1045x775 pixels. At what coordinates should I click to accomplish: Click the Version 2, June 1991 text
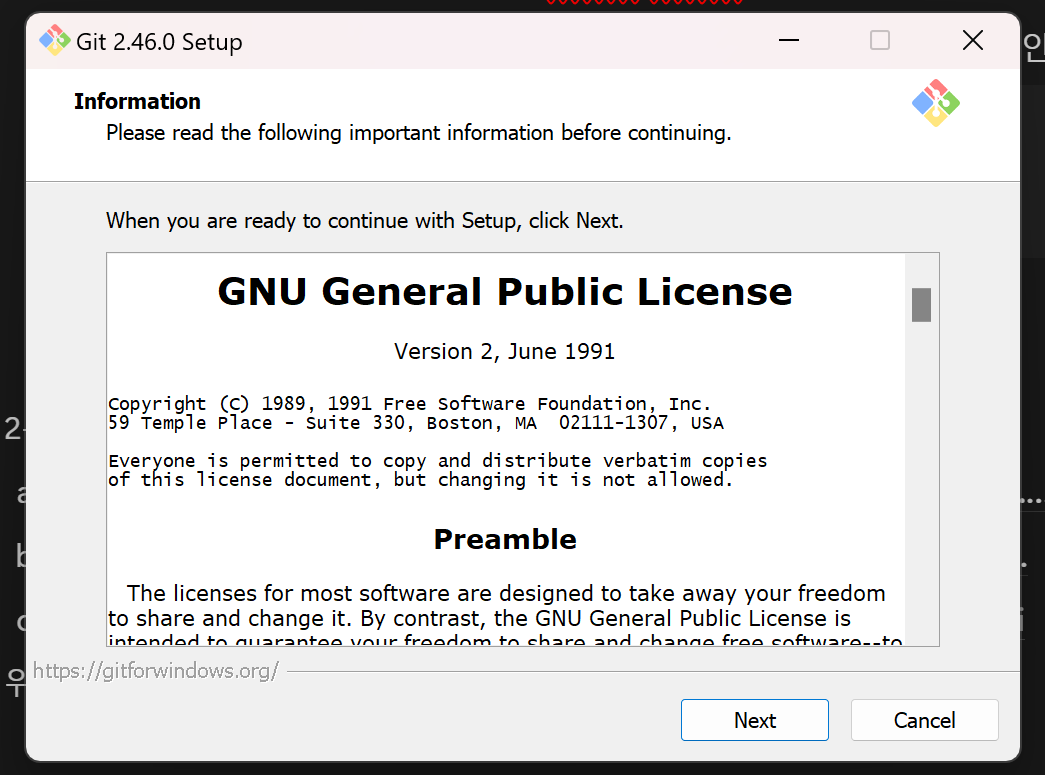(505, 351)
